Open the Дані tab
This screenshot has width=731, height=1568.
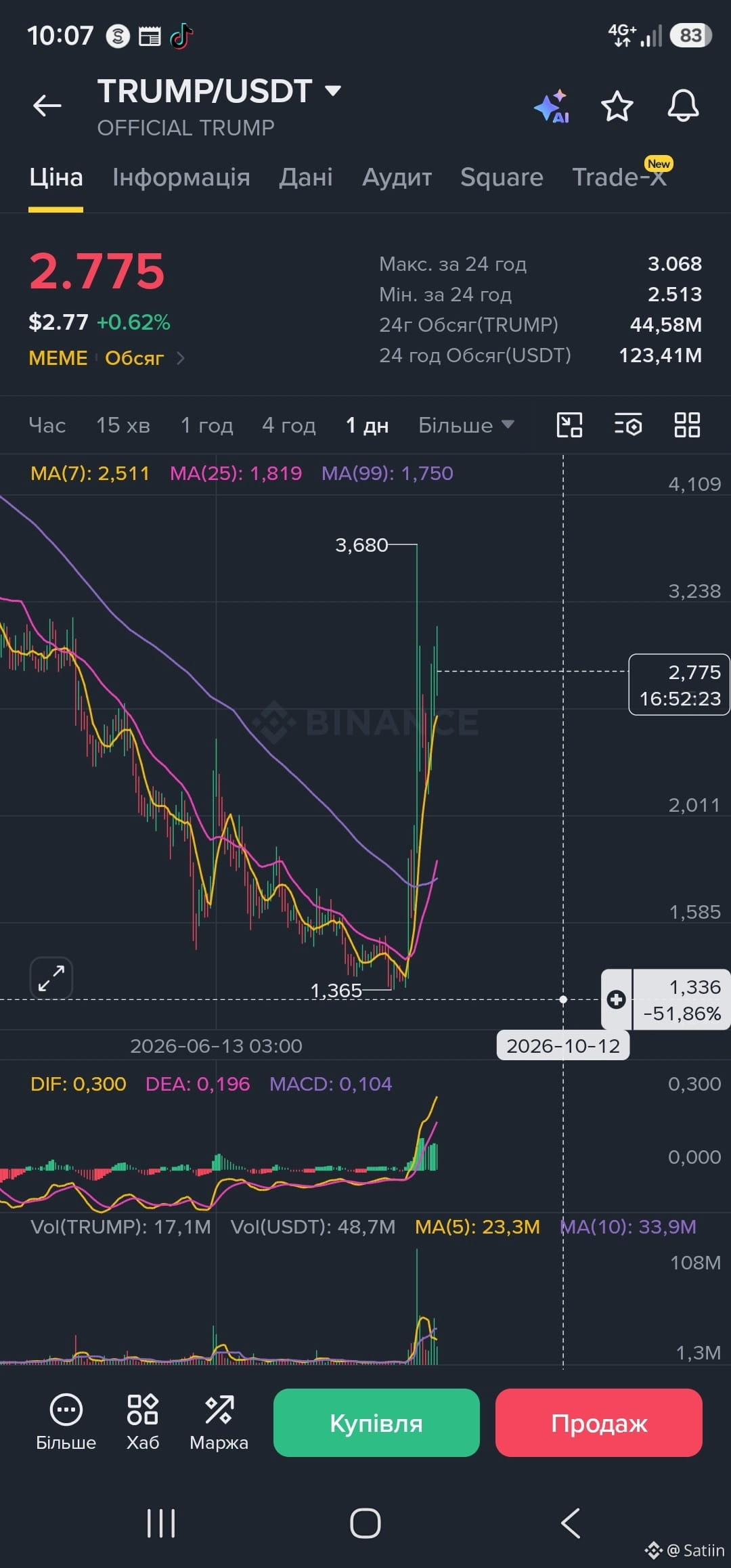pos(306,177)
